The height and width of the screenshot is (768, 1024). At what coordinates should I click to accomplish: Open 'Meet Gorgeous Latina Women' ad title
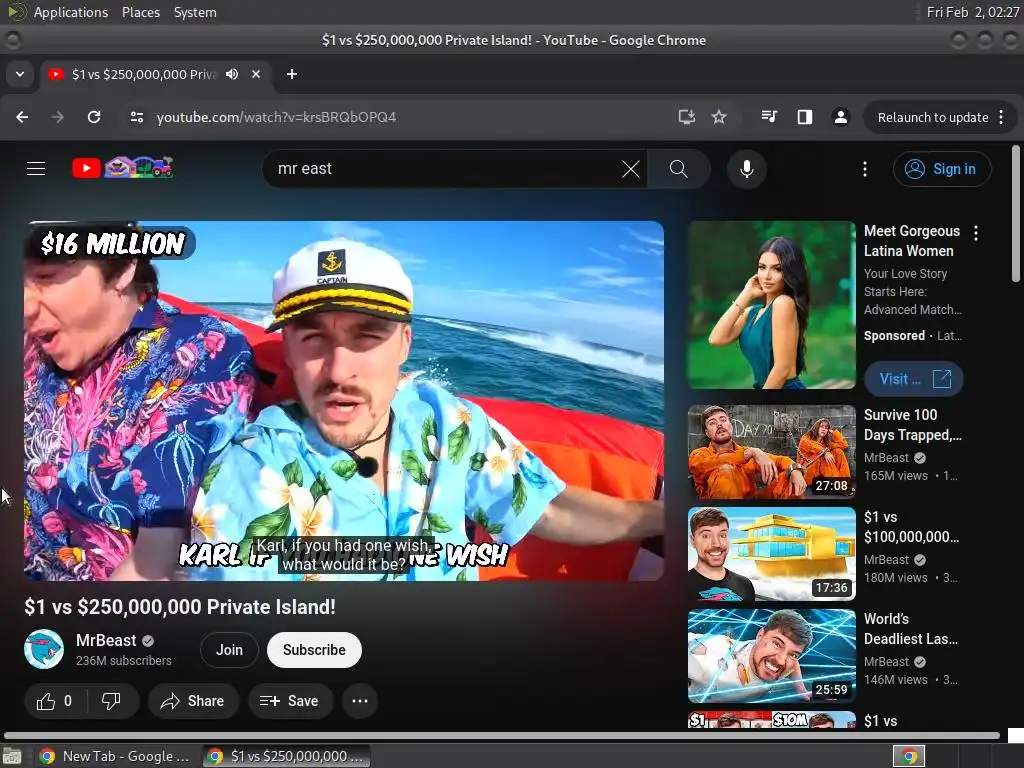(x=912, y=241)
